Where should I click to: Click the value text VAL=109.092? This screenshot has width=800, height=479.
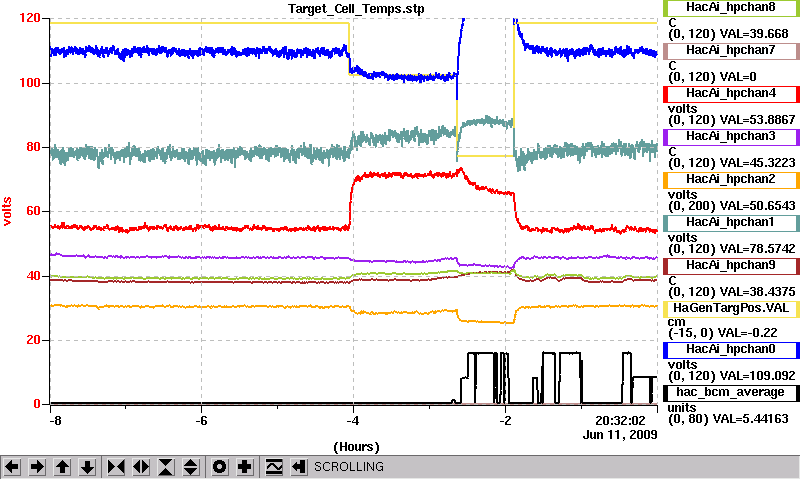click(757, 376)
